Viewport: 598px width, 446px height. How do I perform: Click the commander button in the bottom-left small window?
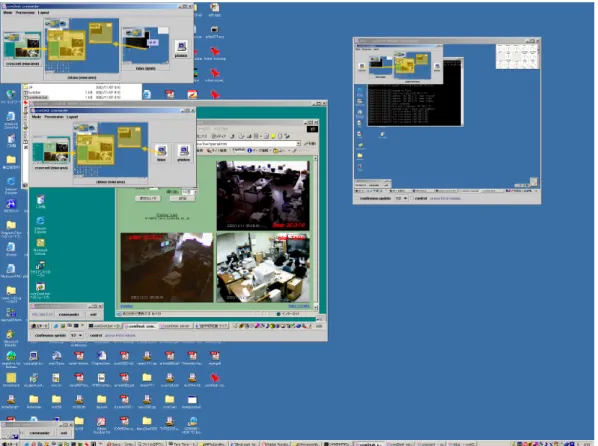coord(39,433)
